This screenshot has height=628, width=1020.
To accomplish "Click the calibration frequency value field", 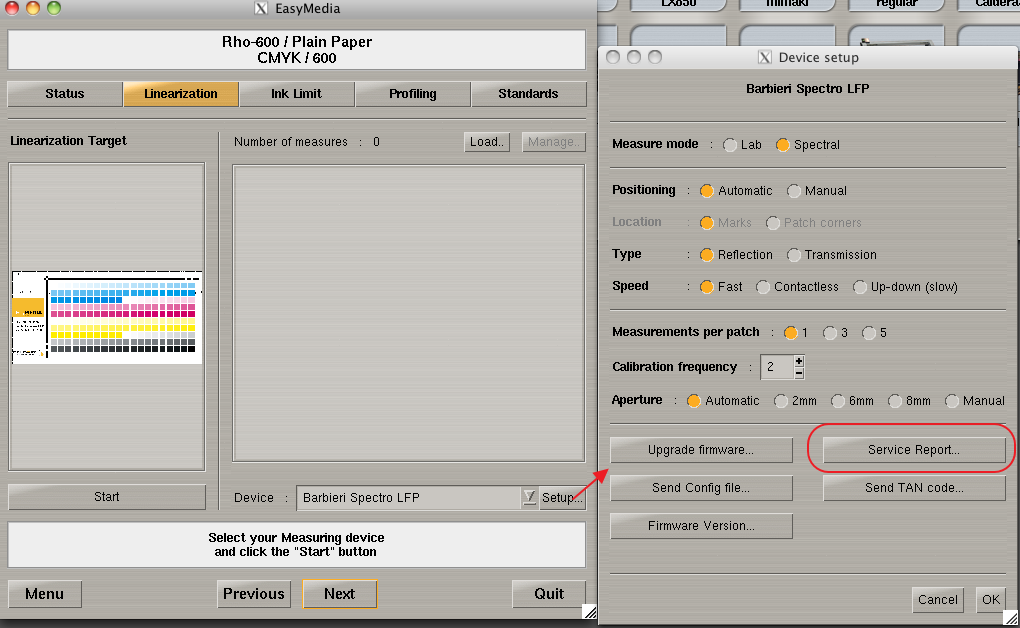I will click(775, 367).
